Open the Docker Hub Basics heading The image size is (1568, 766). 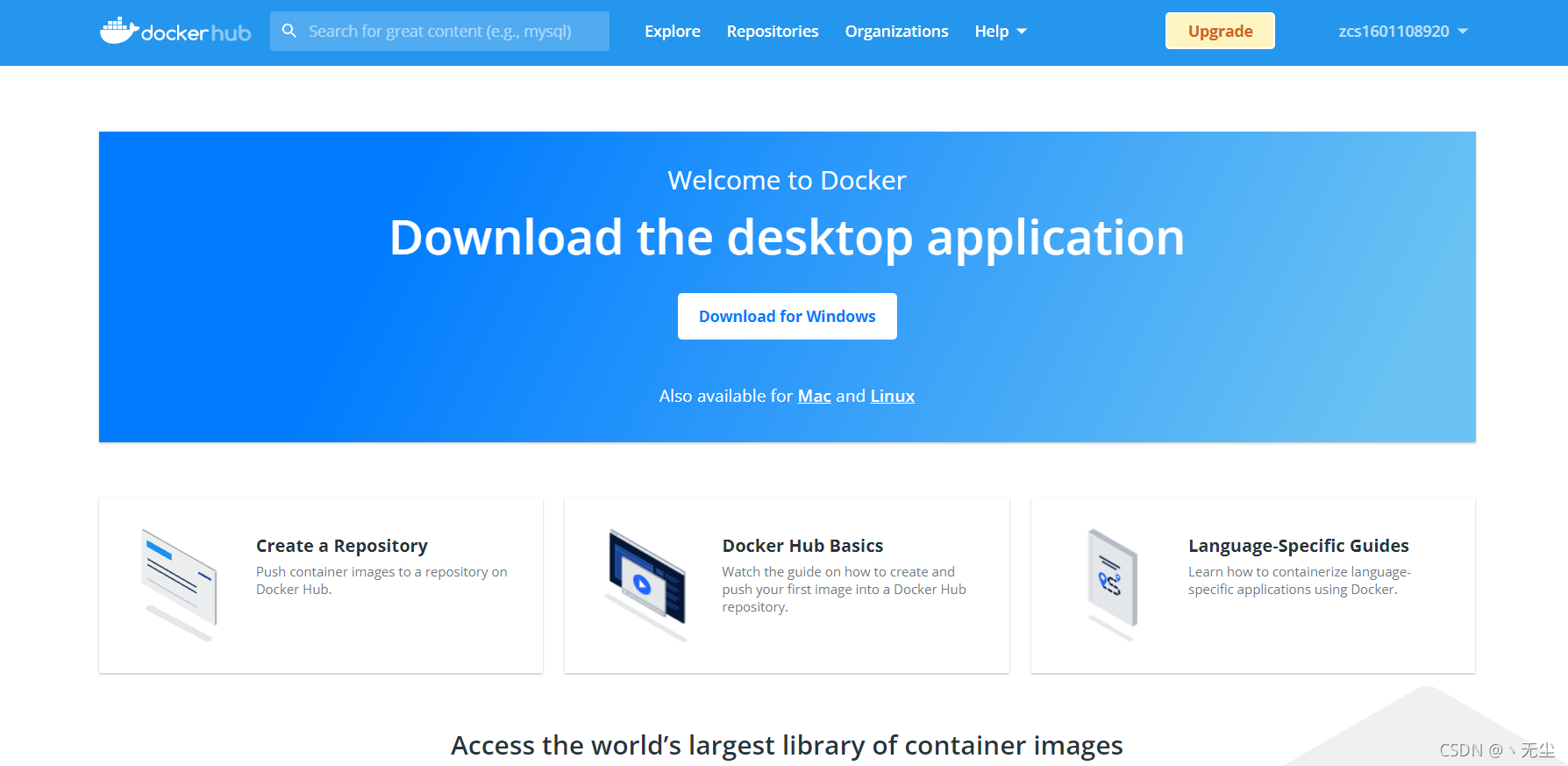click(802, 546)
